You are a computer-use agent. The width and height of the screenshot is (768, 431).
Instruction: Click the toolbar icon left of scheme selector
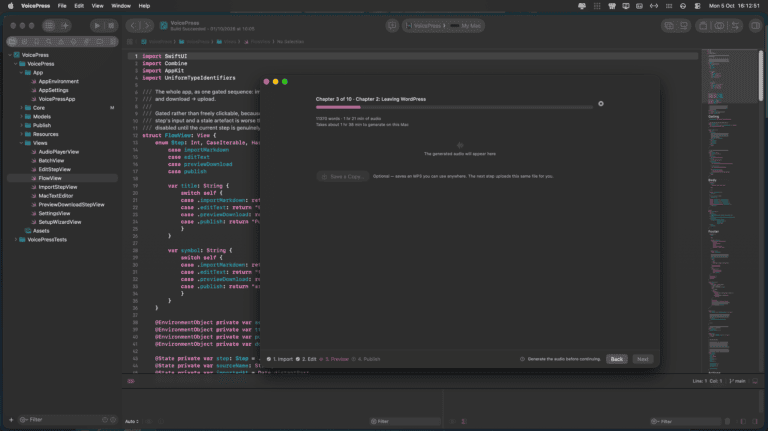[392, 25]
